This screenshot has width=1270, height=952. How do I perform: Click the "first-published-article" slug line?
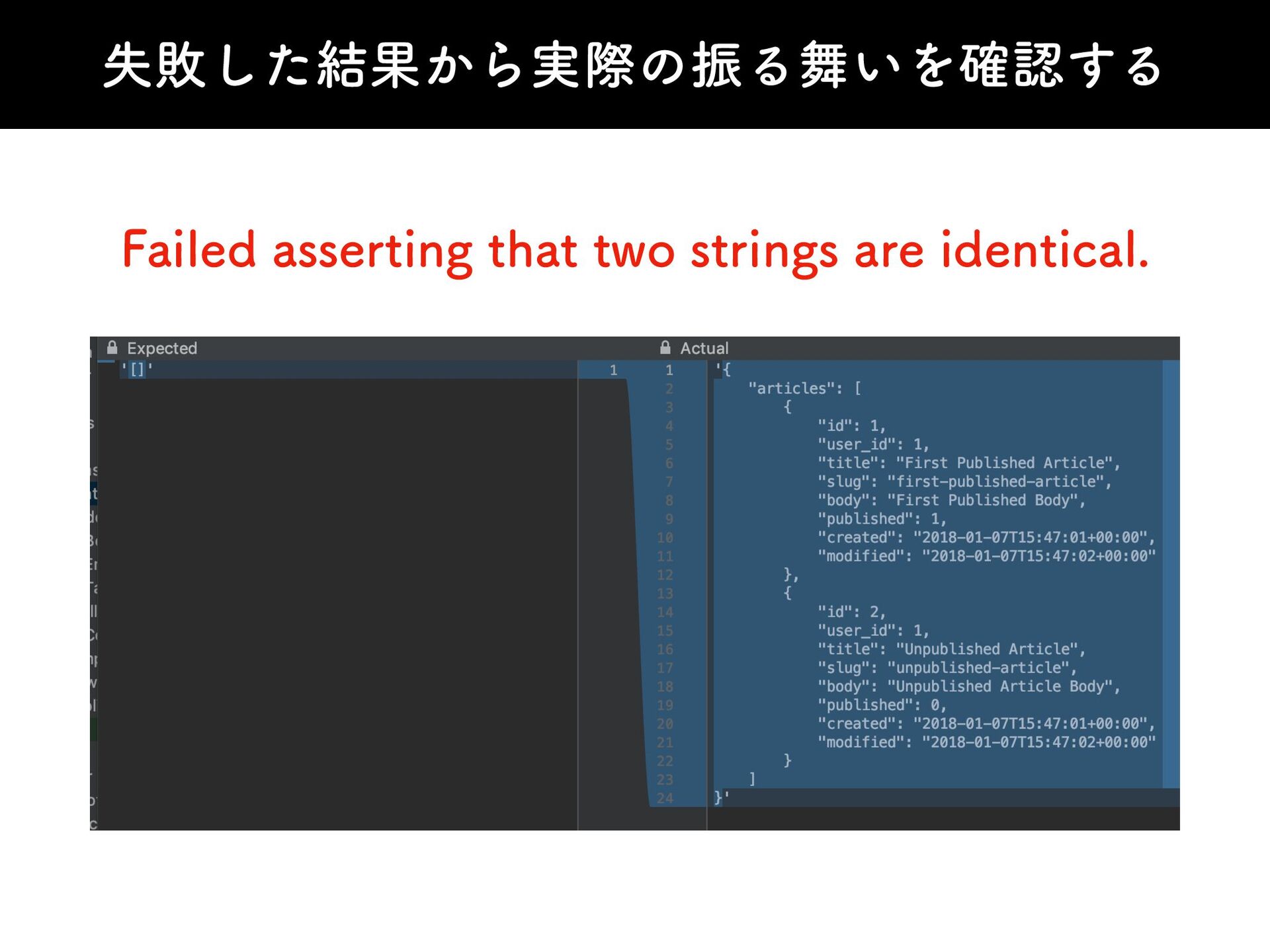[x=964, y=481]
